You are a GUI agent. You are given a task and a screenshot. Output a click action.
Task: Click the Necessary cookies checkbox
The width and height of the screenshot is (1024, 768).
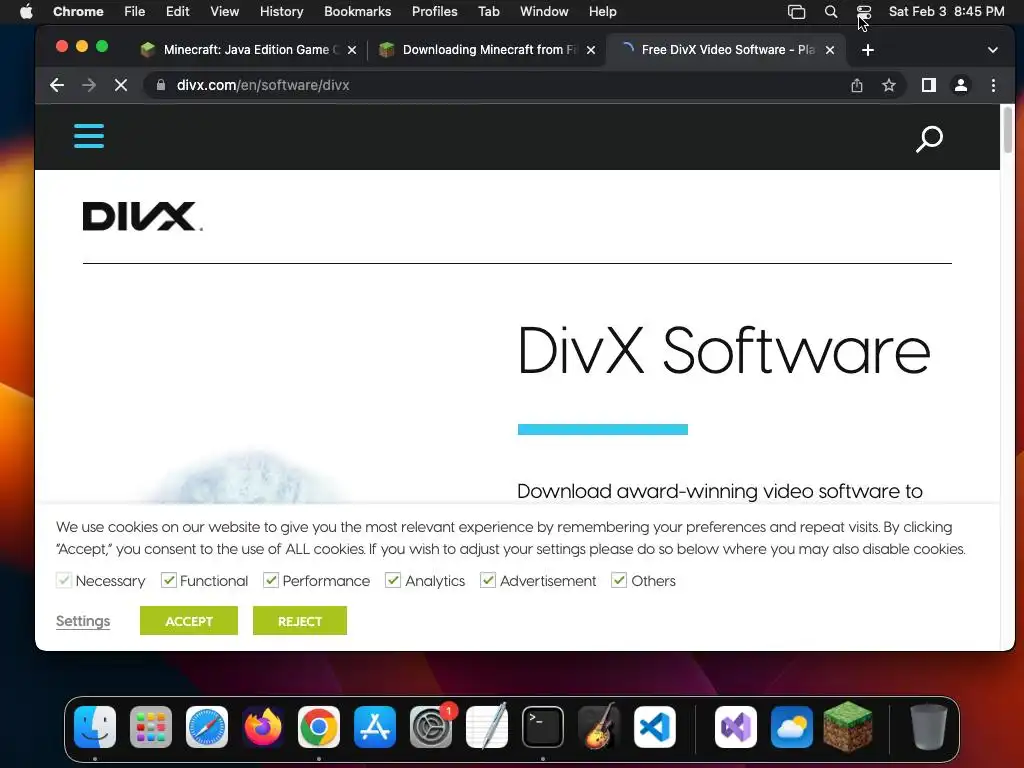[x=63, y=580]
